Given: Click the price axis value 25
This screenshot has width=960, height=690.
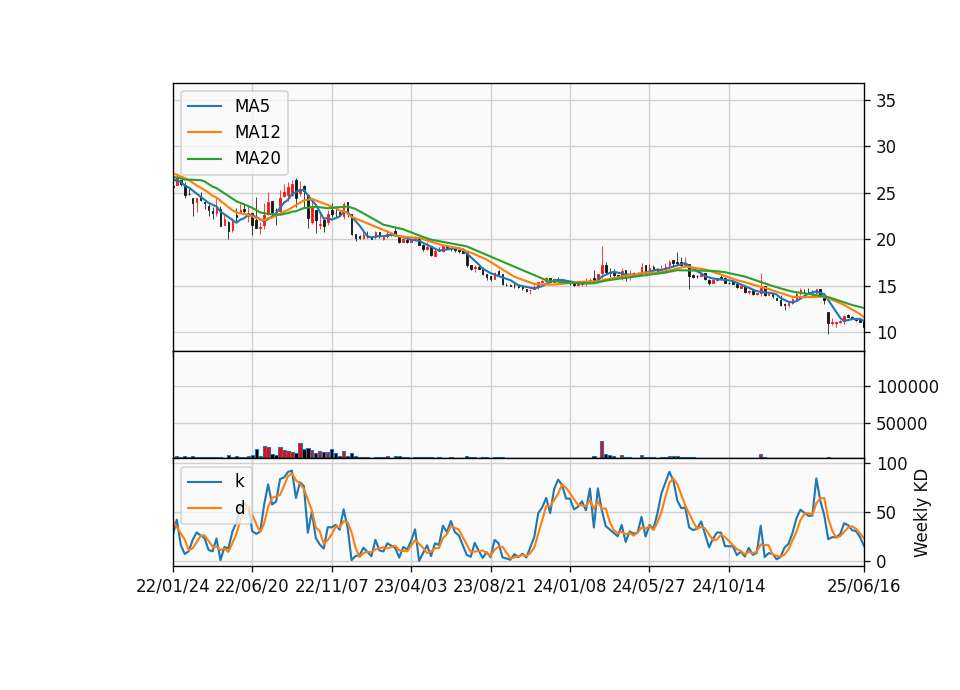Looking at the screenshot, I should coord(885,194).
